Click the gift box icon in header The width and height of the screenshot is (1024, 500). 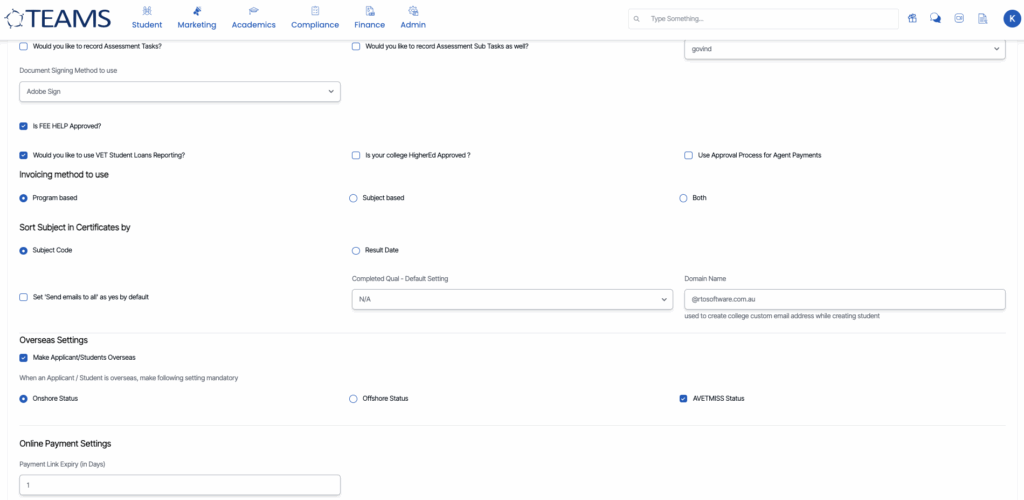(912, 18)
